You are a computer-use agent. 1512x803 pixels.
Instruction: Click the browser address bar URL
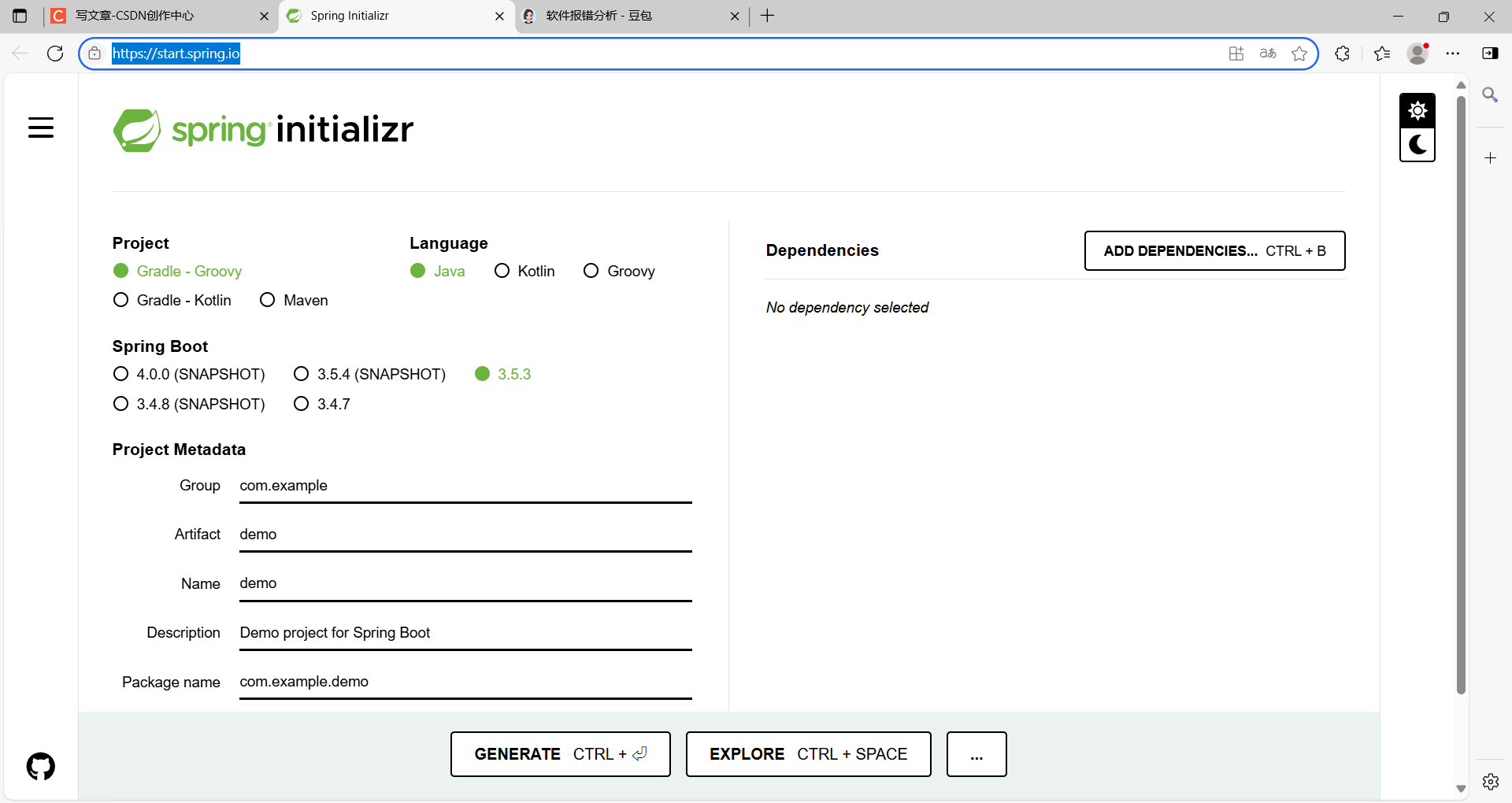176,54
